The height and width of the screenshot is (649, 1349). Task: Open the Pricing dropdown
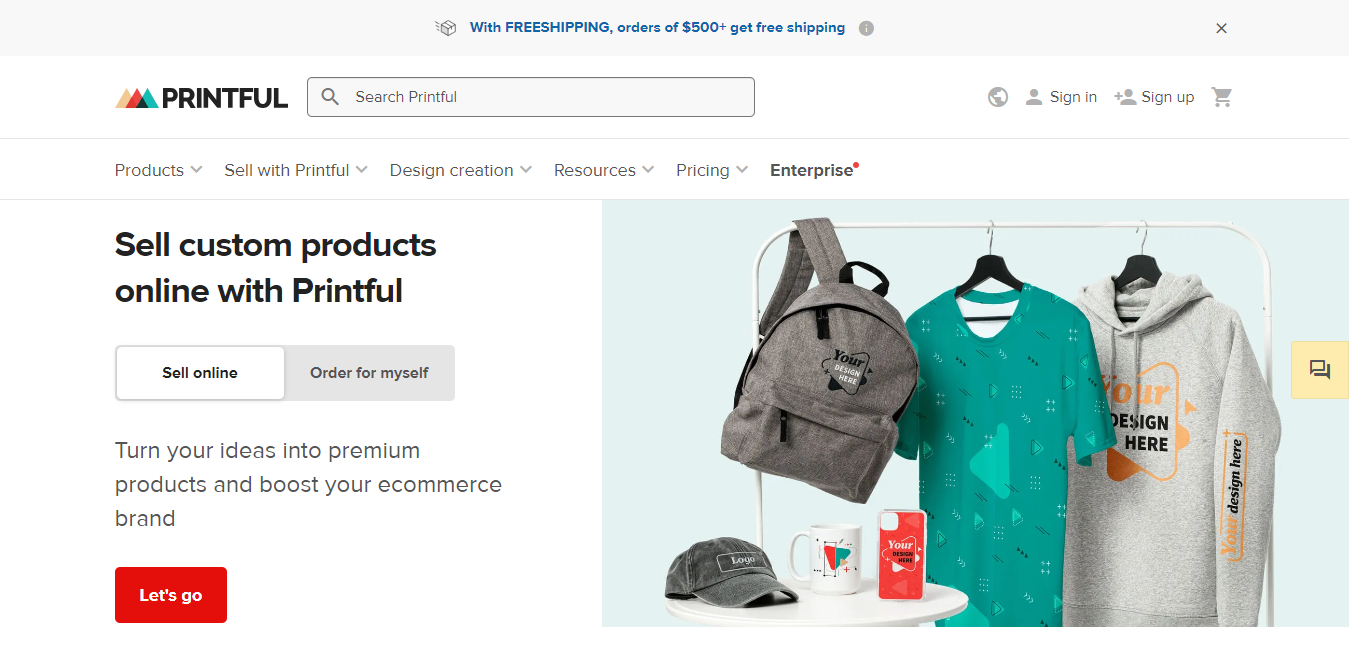coord(712,170)
